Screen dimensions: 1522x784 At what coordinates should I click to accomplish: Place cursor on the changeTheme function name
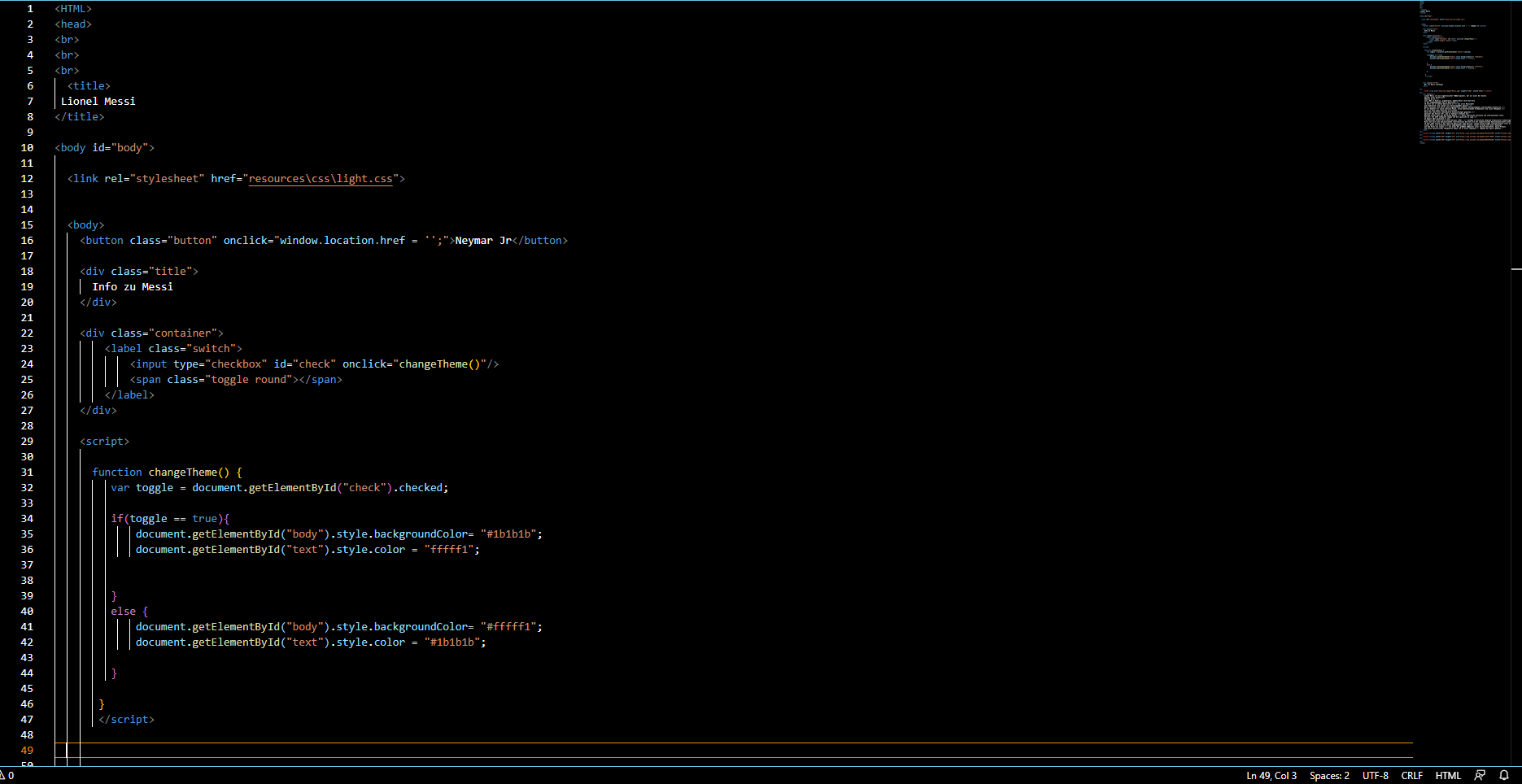tap(184, 472)
